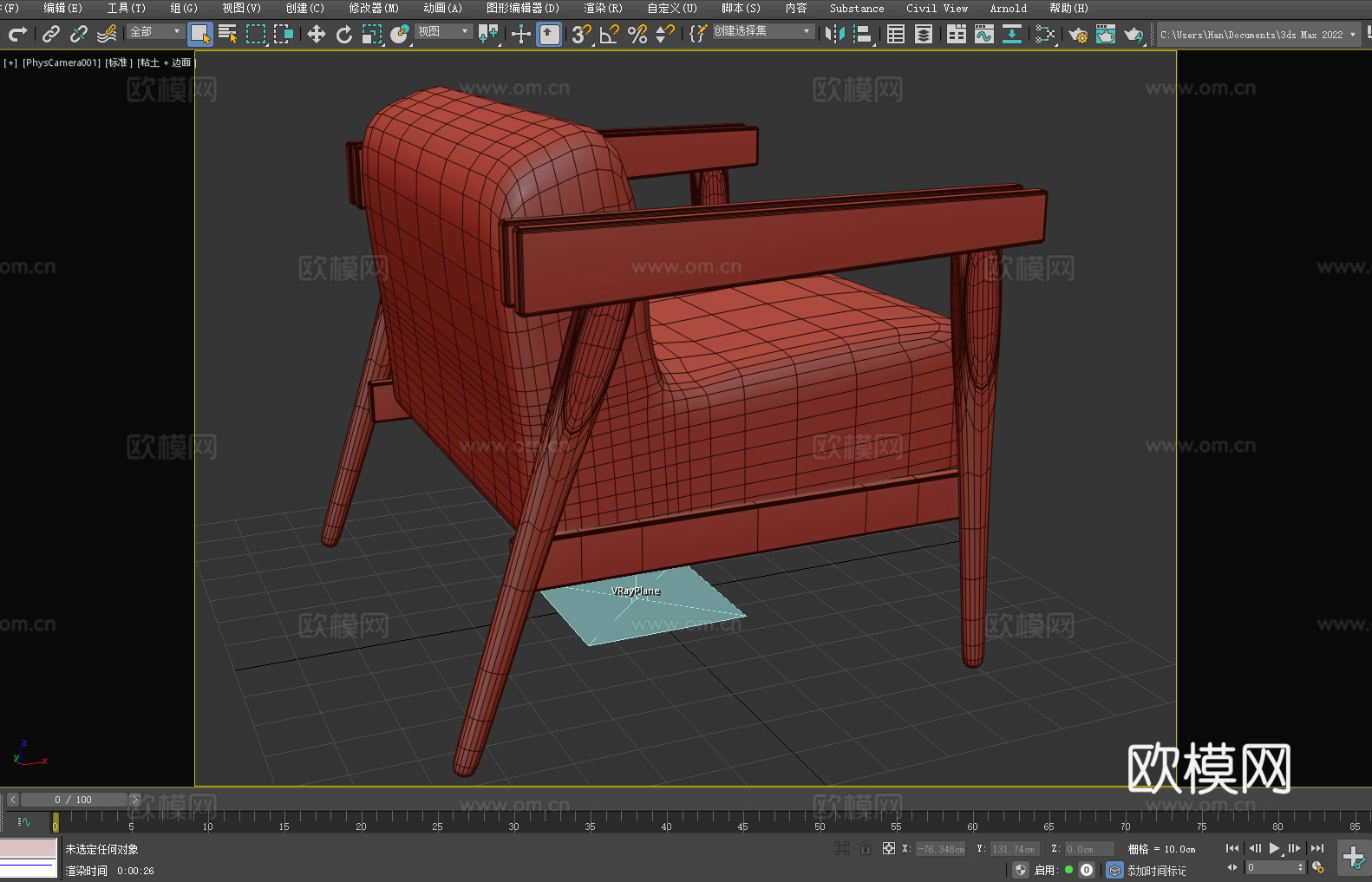1372x882 pixels.
Task: Open the 视图(V) menu
Action: point(242,8)
